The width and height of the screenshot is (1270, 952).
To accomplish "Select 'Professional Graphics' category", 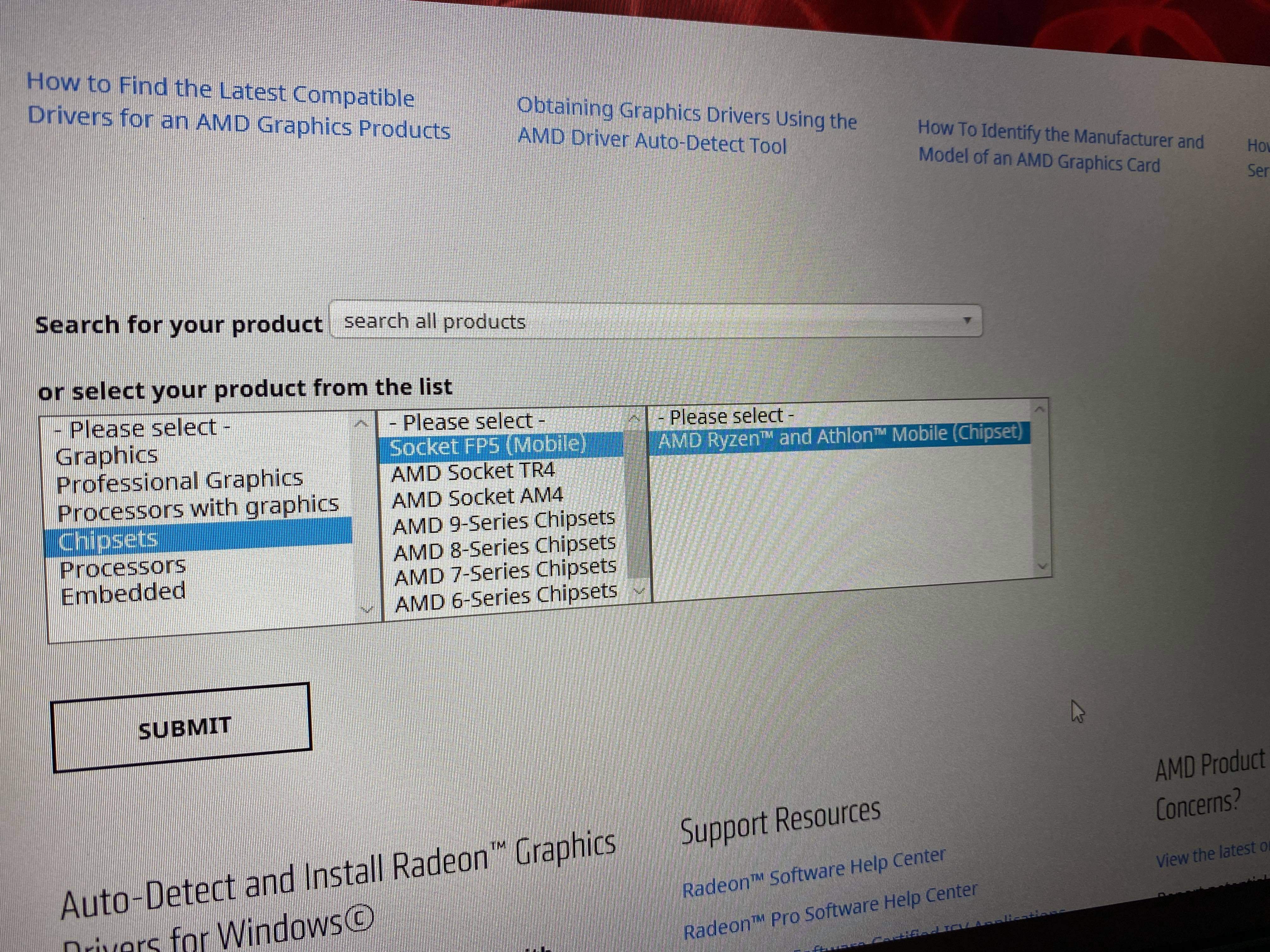I will pos(180,481).
